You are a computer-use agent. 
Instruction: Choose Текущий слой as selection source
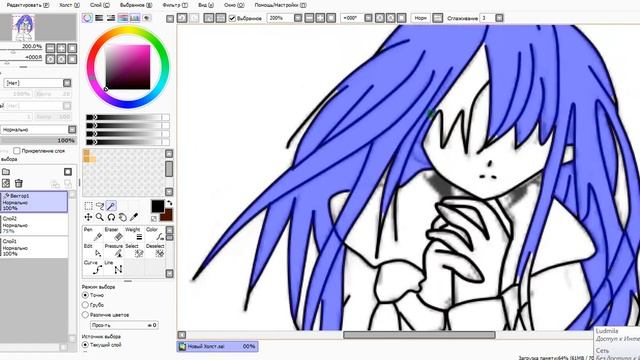click(x=85, y=345)
